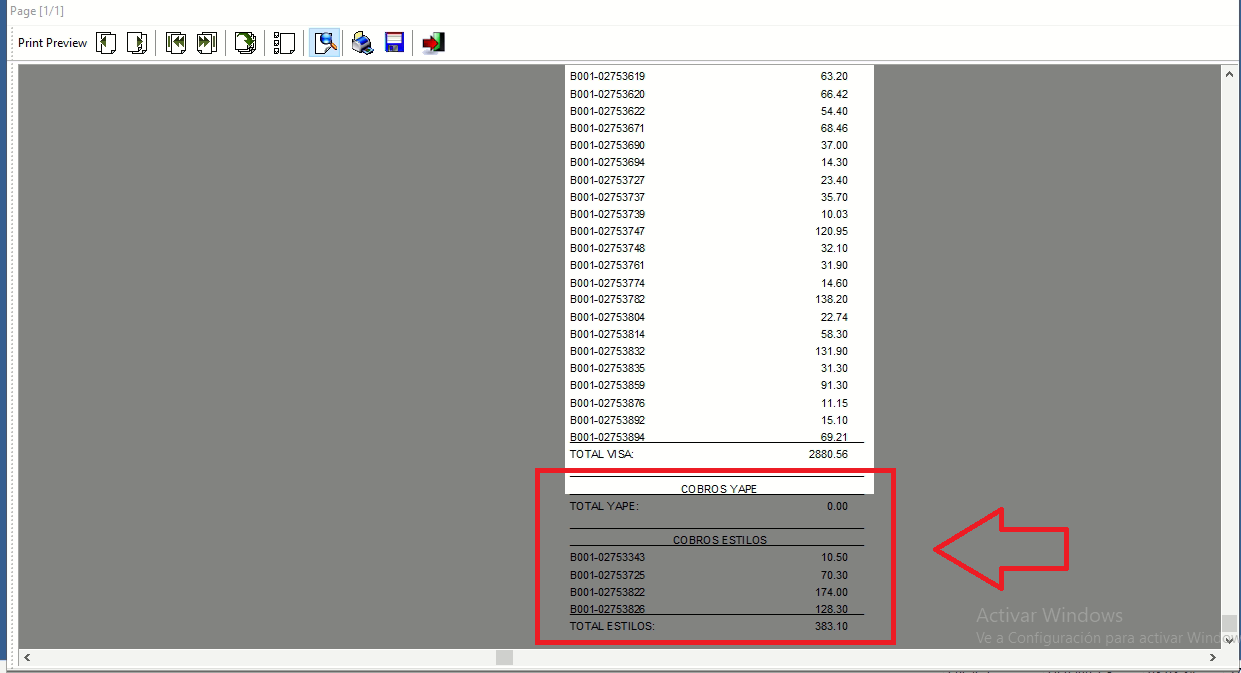Screen dimensions: 1241x673
Task: Jump to the first page
Action: (176, 43)
